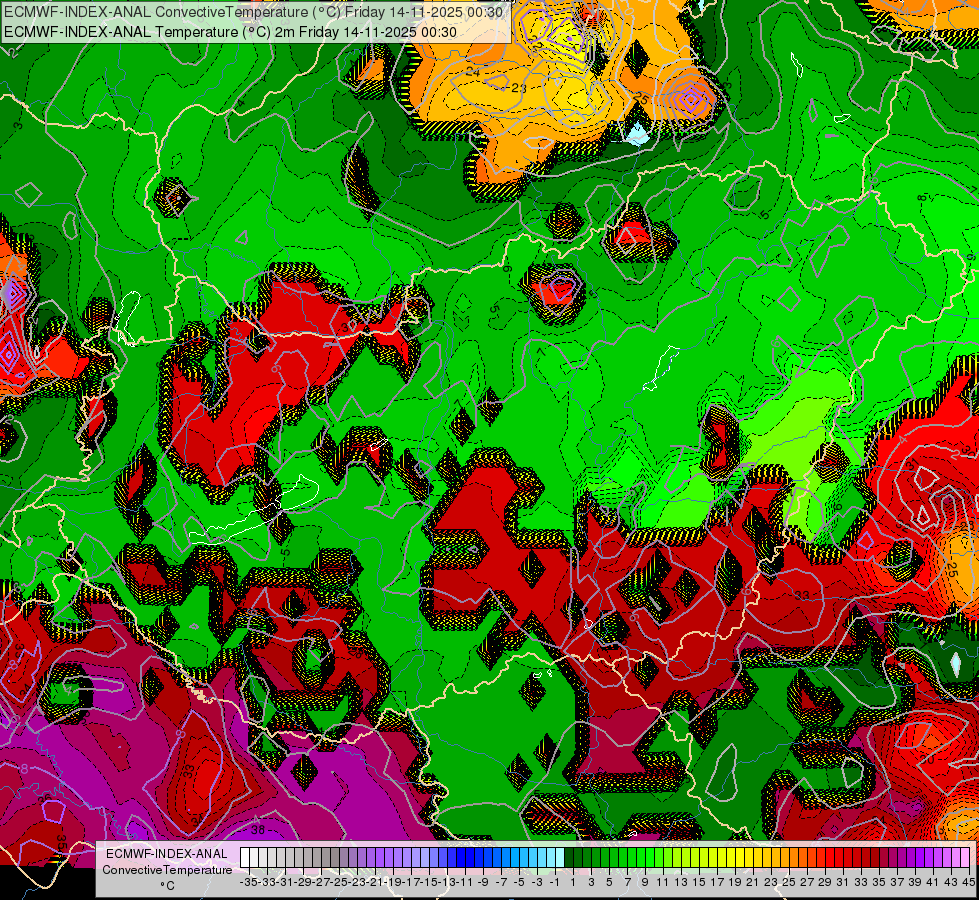Click the 9 tick label between 7 and 11
Screen dimensions: 979x900
pos(645,882)
